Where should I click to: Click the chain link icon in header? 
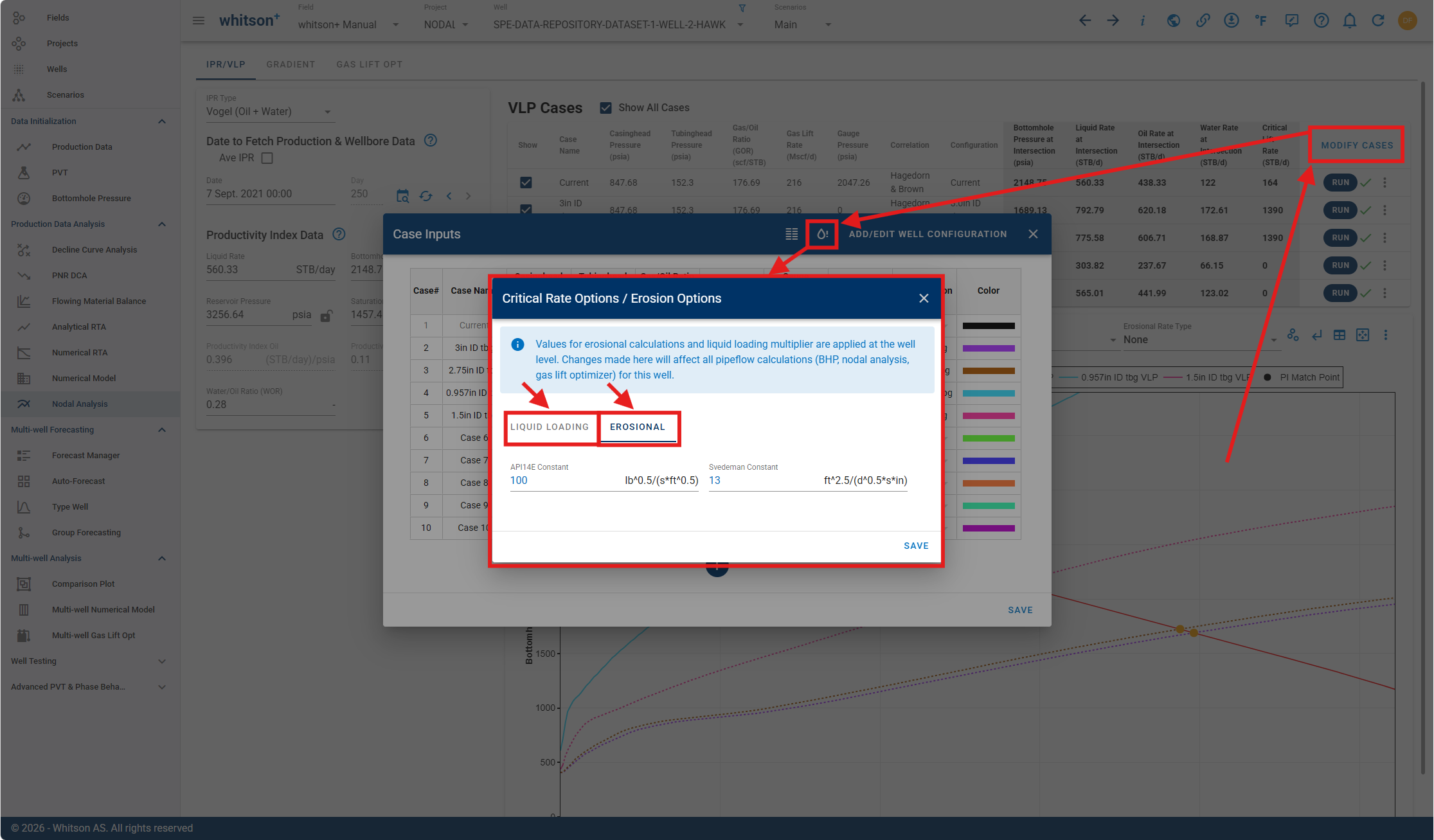click(x=1203, y=21)
